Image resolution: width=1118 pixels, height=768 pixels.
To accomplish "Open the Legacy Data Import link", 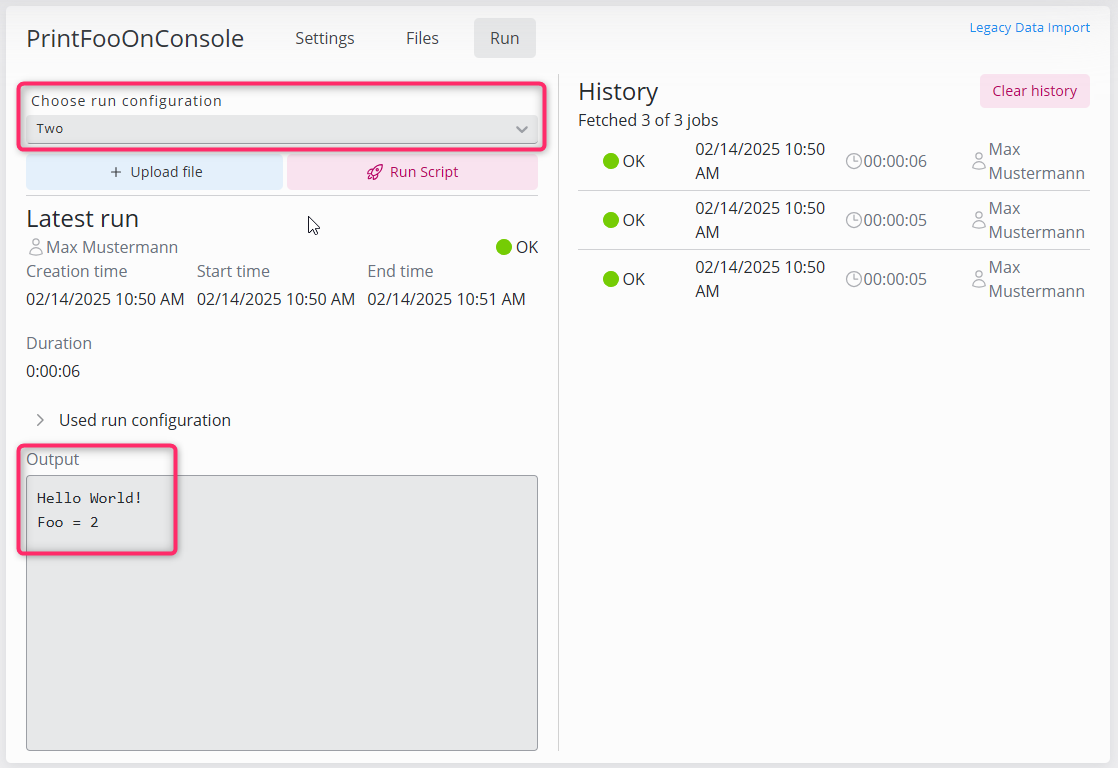I will tap(1029, 28).
